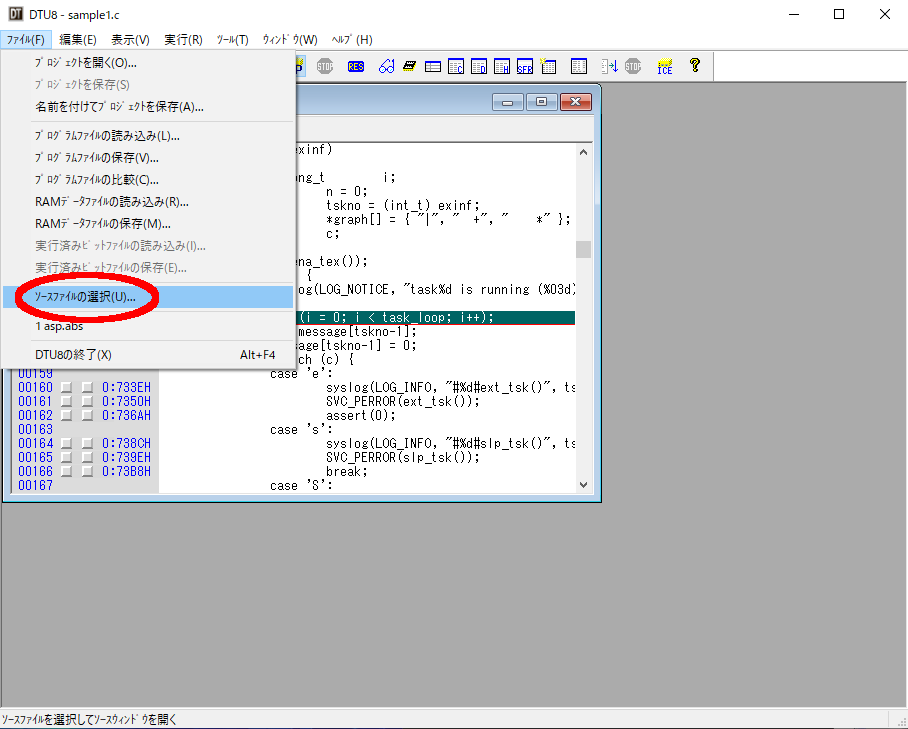Viewport: 908px width, 729px height.
Task: Click the window icon with yellow spark
Action: [x=548, y=65]
